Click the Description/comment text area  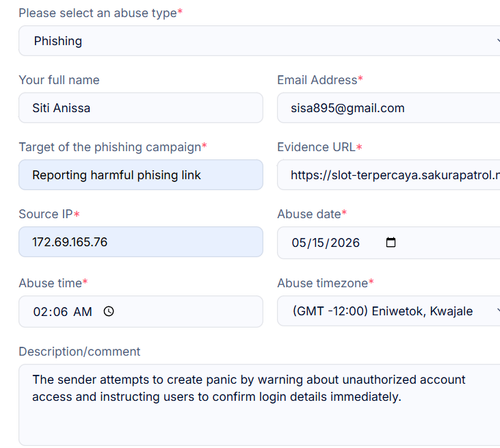pyautogui.click(x=259, y=405)
